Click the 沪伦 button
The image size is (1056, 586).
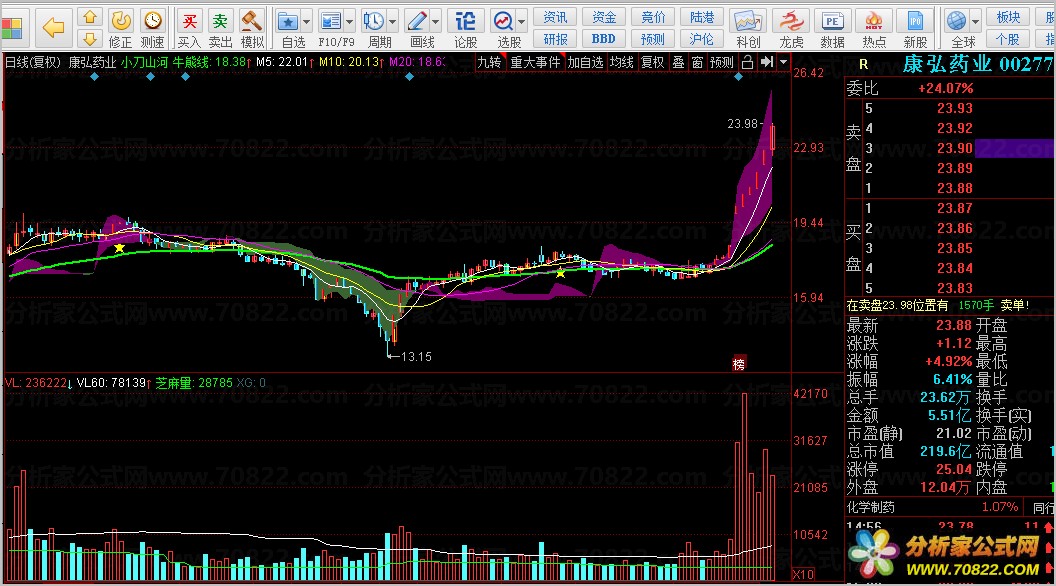click(x=702, y=39)
